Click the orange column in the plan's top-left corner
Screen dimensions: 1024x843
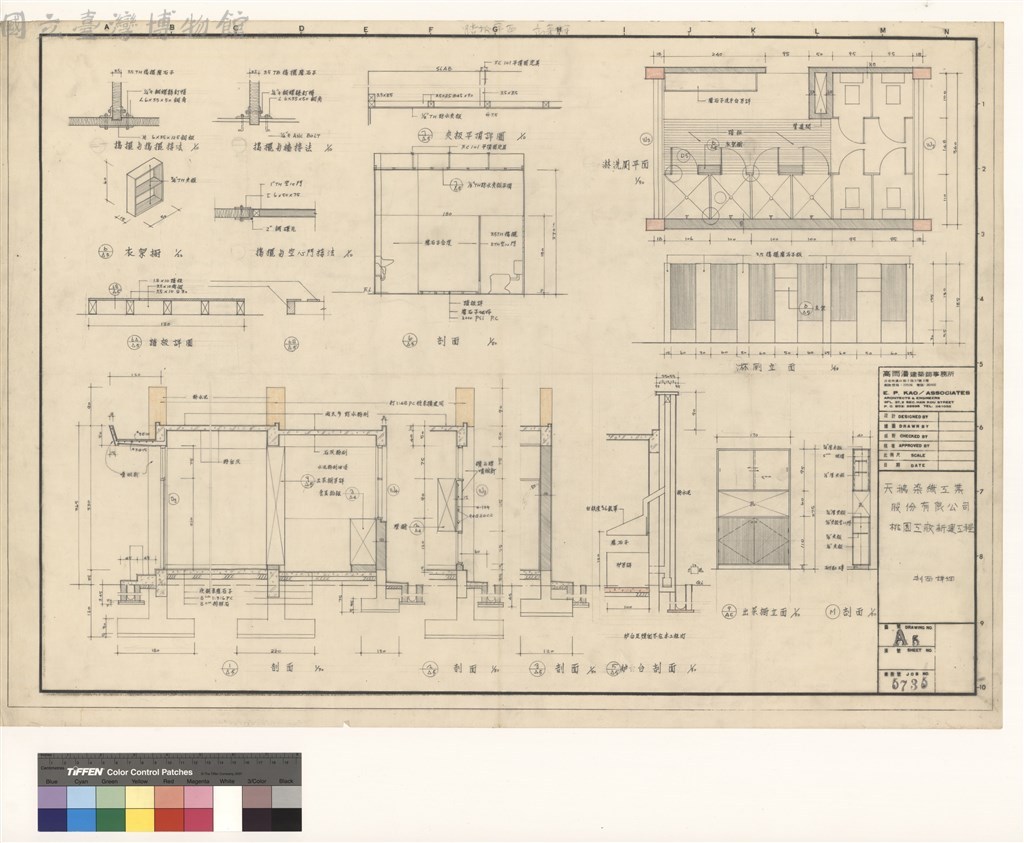(655, 73)
